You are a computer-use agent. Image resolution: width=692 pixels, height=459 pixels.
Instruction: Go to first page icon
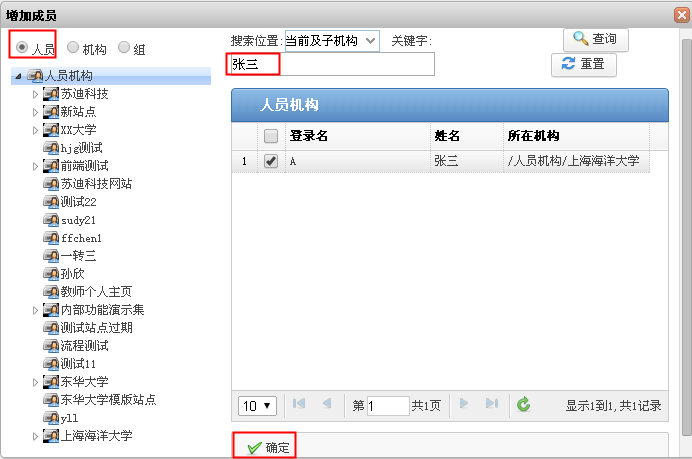tap(299, 404)
